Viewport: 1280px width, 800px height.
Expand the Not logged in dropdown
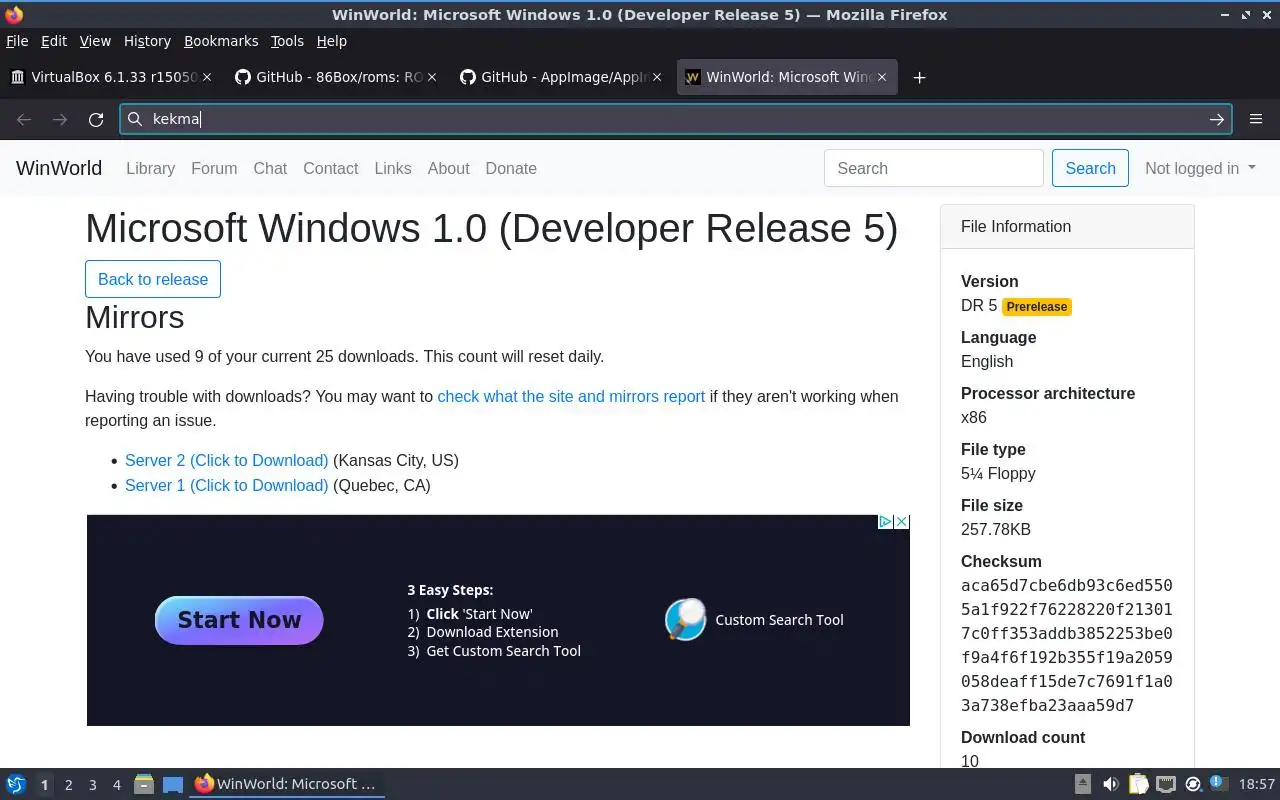click(x=1200, y=168)
